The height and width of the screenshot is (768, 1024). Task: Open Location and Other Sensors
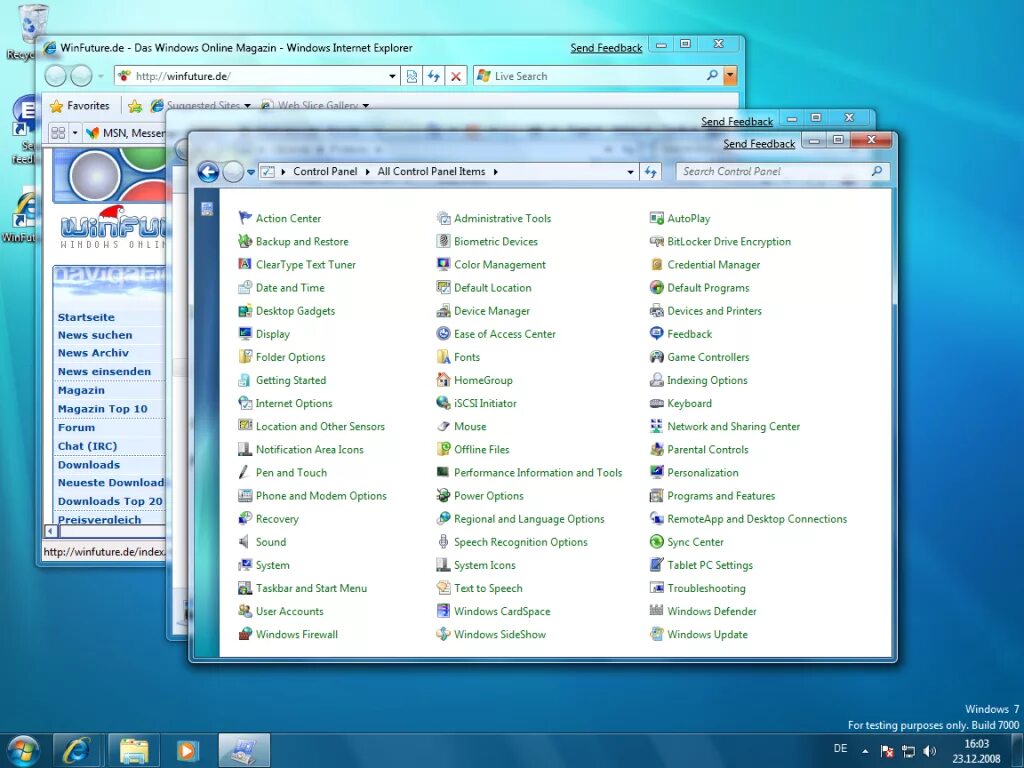point(320,426)
